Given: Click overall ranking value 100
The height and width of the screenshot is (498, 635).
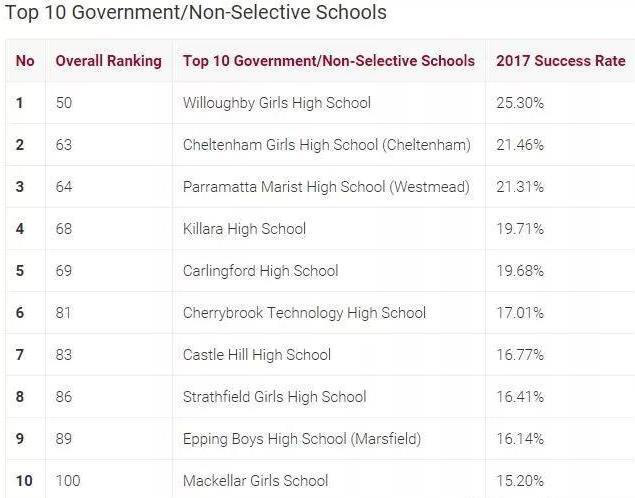Looking at the screenshot, I should click(68, 481).
